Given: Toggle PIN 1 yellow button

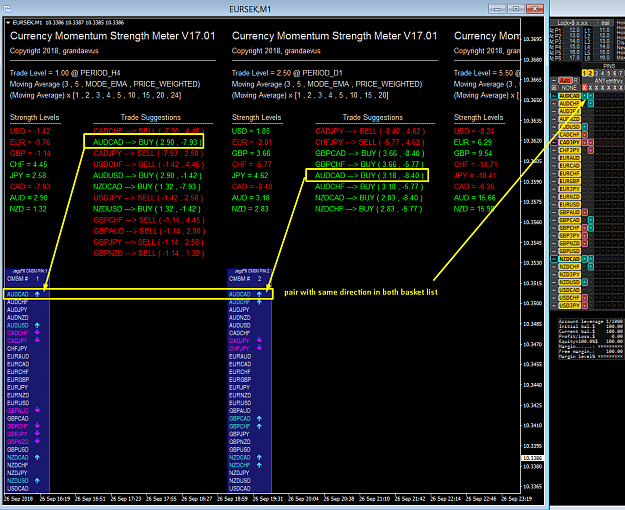Looking at the screenshot, I should [585, 73].
